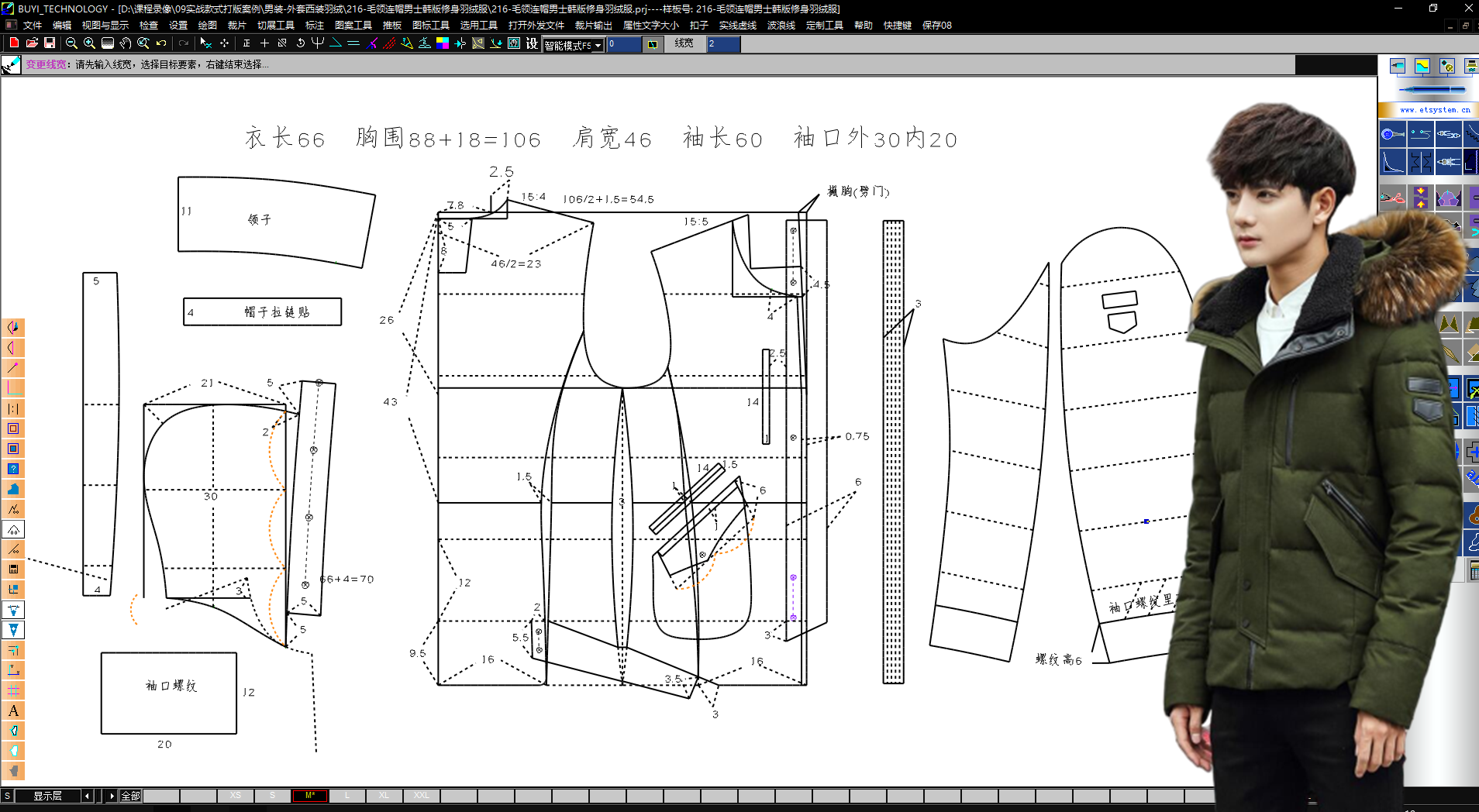Click the Zoom out magnifier icon
The height and width of the screenshot is (812, 1479).
[x=71, y=43]
